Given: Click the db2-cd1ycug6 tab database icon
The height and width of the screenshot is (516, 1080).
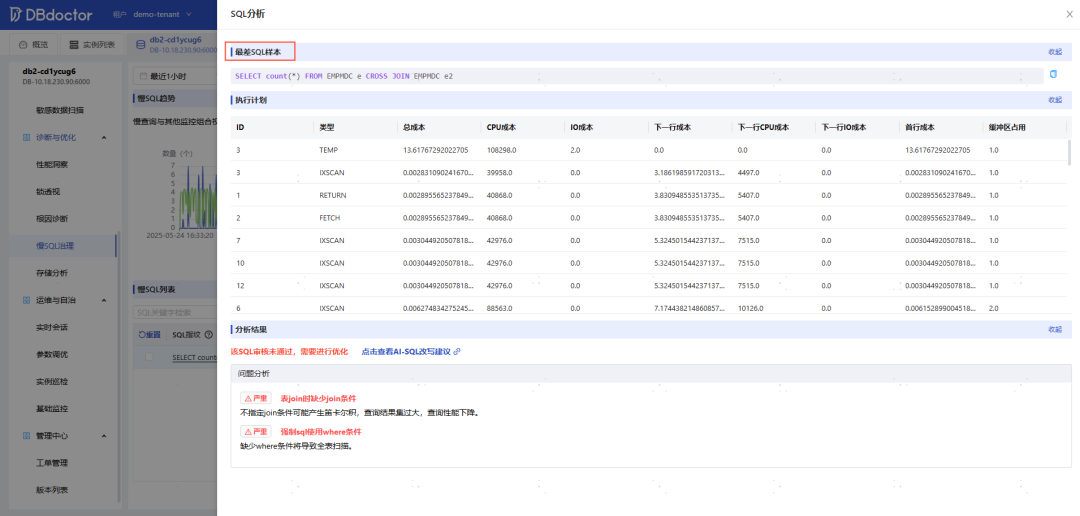Looking at the screenshot, I should (141, 45).
